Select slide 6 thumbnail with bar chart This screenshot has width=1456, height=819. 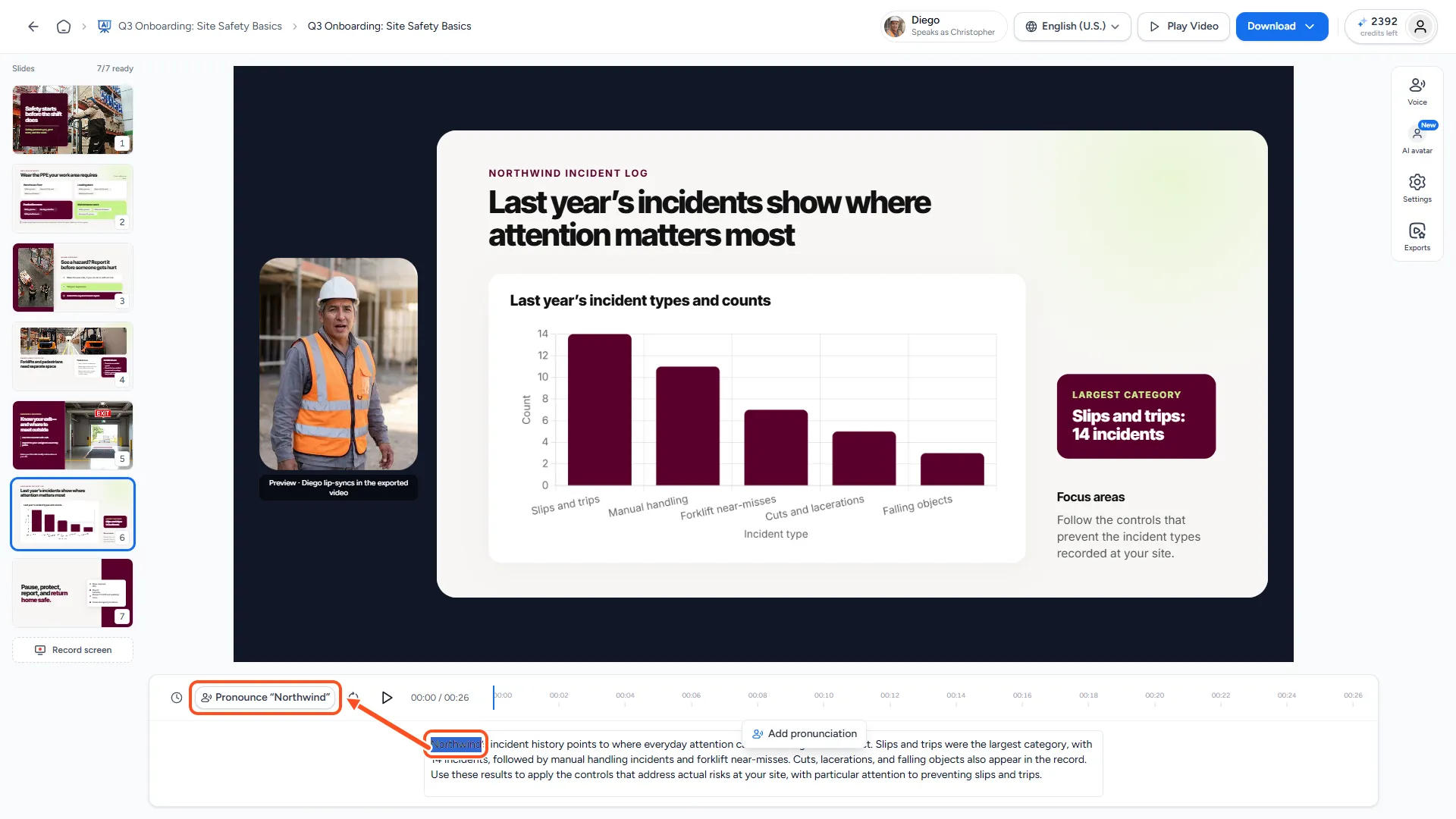coord(73,514)
